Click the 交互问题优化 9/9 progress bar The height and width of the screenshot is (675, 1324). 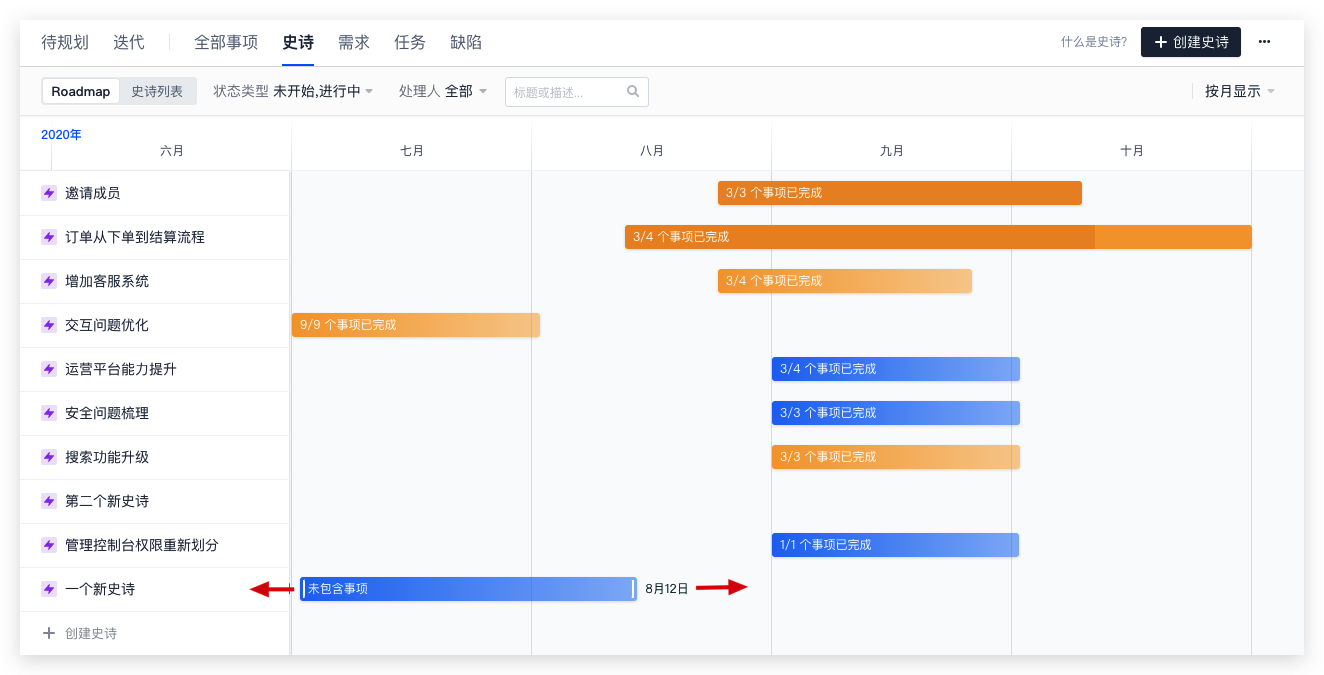[x=416, y=325]
